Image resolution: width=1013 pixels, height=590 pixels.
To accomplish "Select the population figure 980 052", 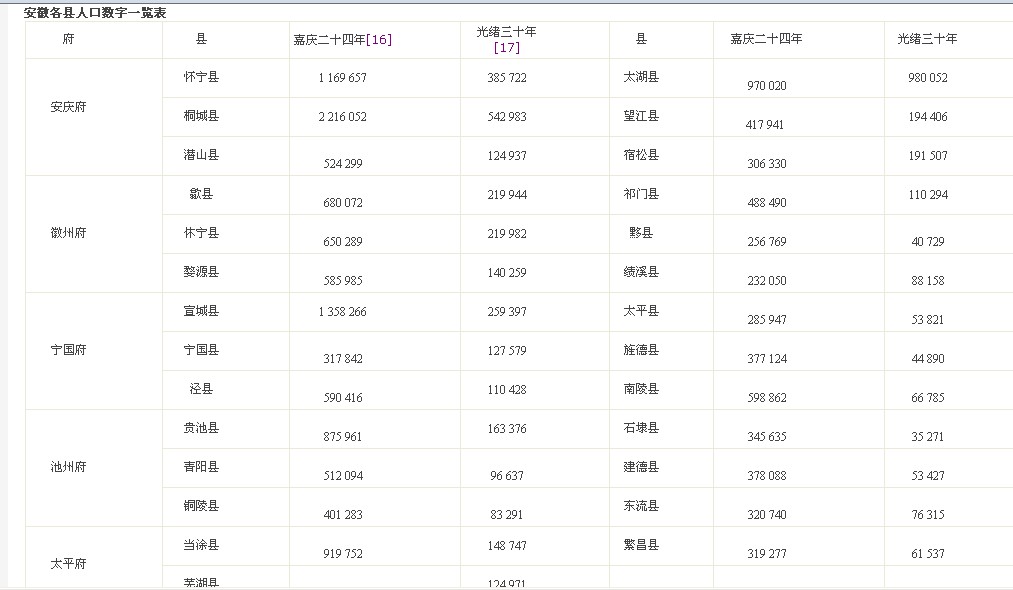I will click(927, 78).
